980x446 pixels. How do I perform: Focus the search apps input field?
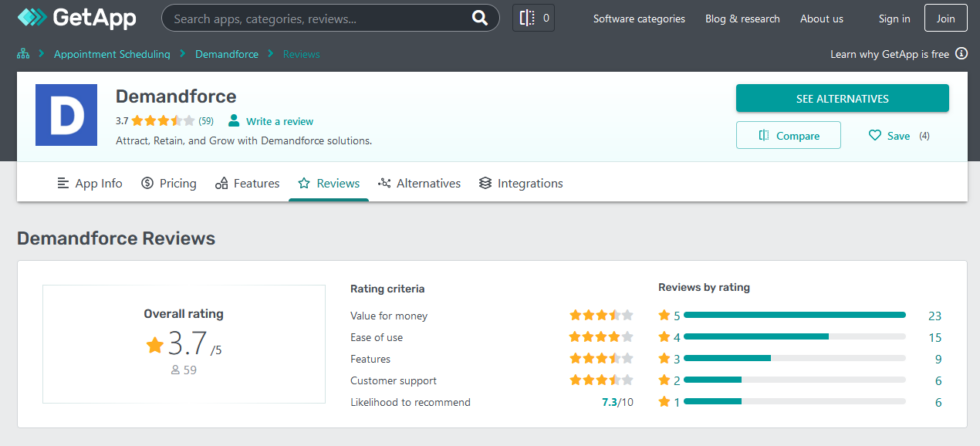pos(315,18)
